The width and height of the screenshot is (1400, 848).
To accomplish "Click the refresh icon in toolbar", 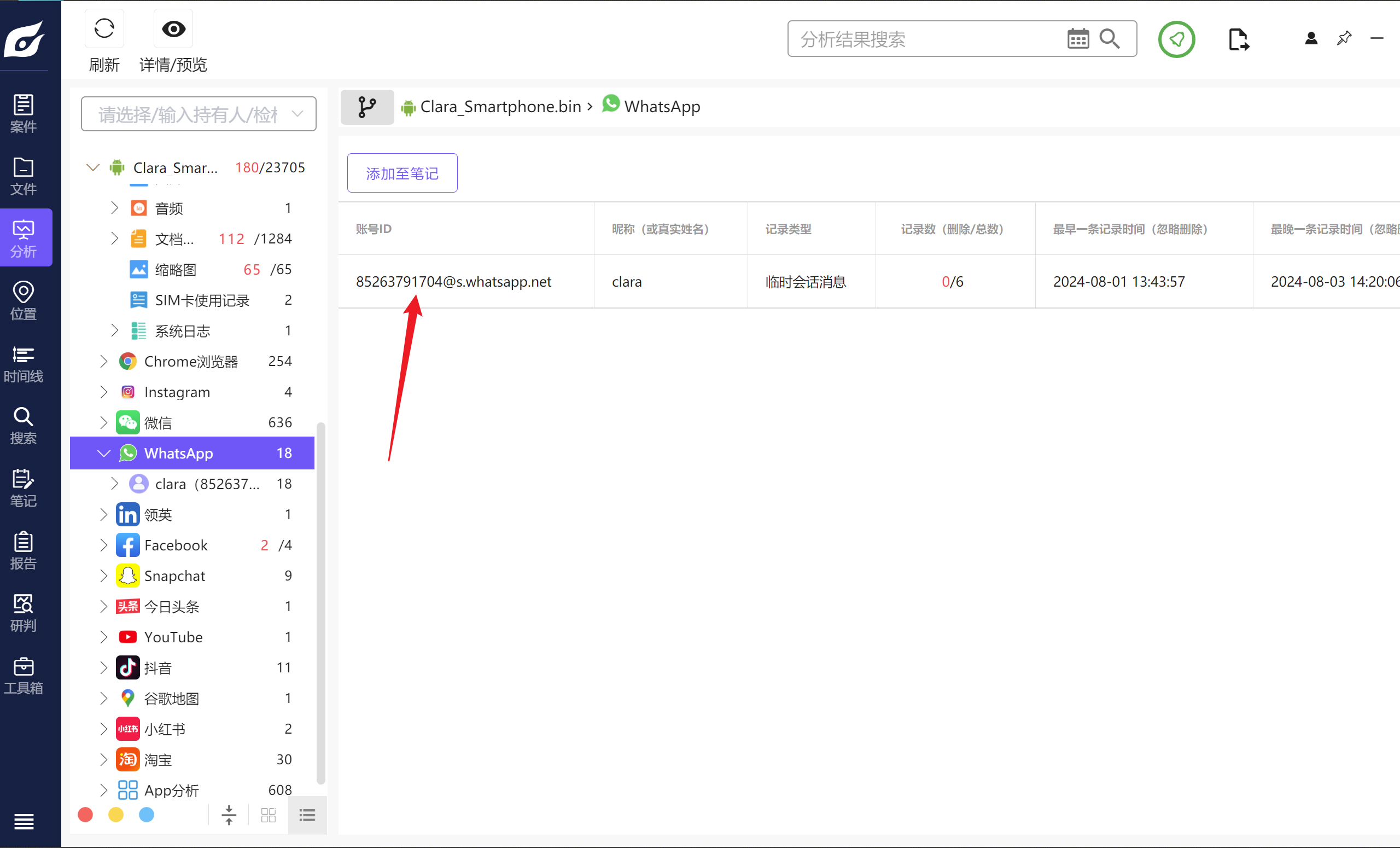I will 104,28.
